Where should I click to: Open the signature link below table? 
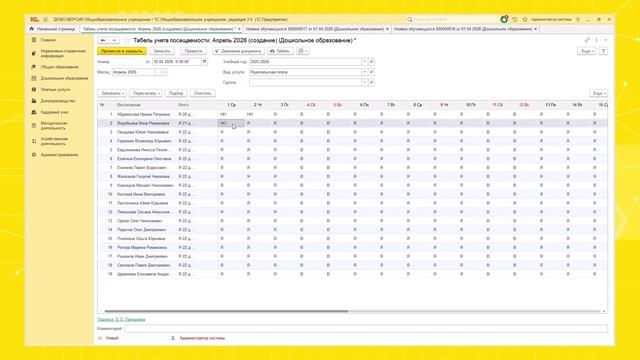pos(121,320)
